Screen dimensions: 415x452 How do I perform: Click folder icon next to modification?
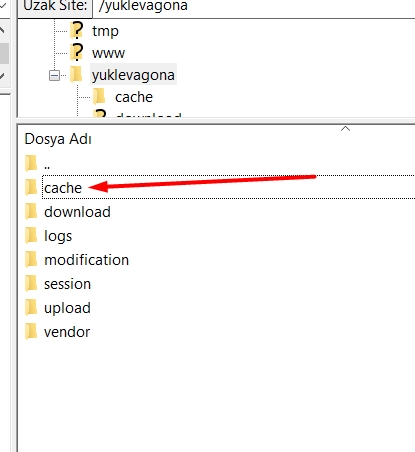tap(31, 259)
